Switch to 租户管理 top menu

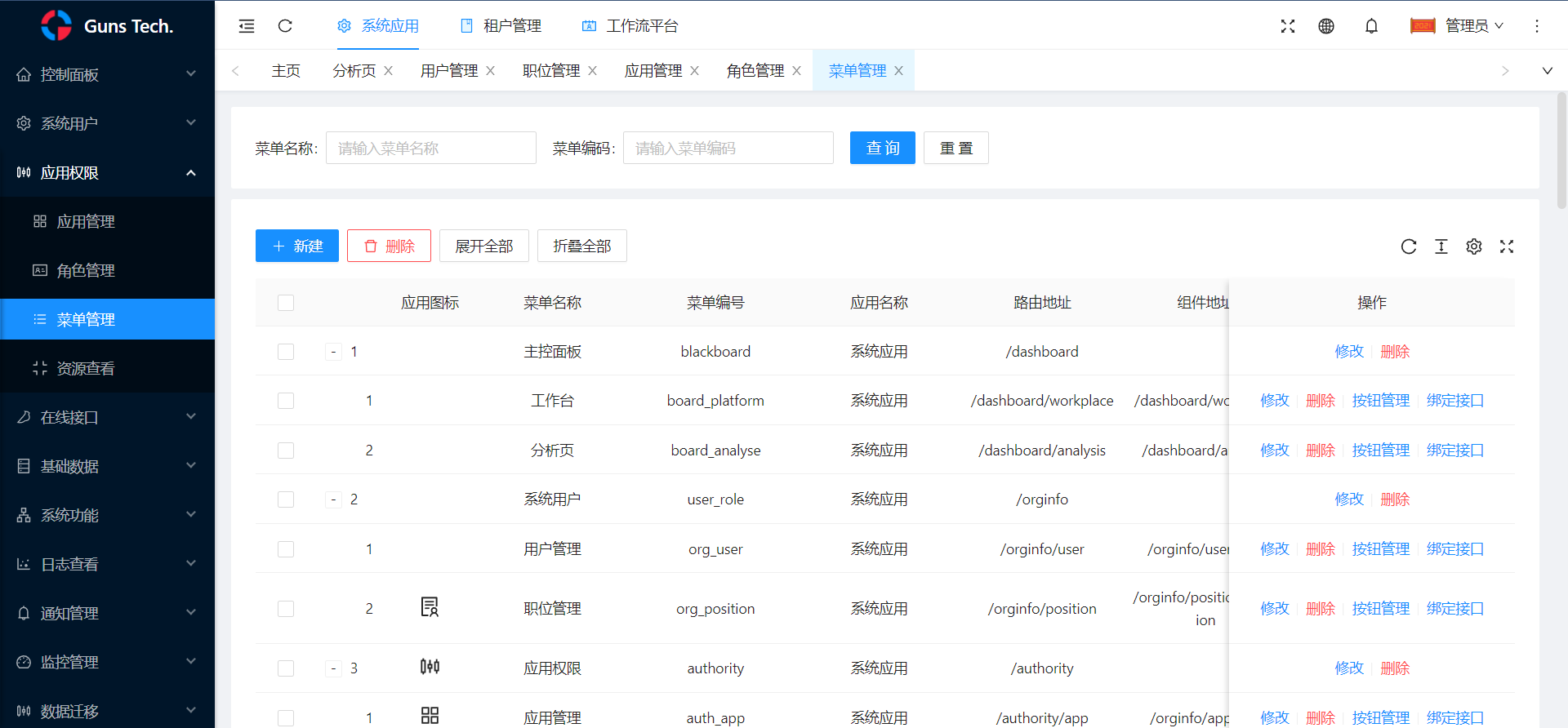(x=501, y=26)
